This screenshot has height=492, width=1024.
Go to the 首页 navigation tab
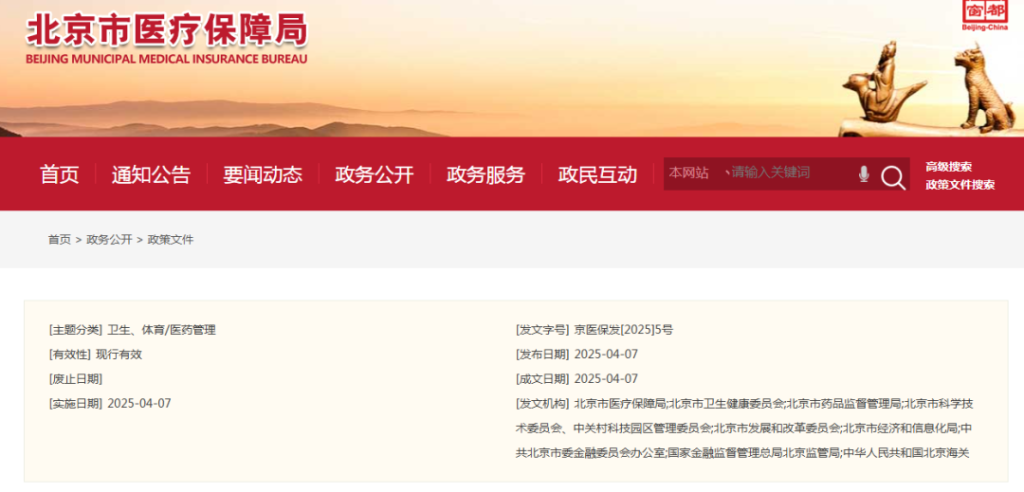[59, 175]
